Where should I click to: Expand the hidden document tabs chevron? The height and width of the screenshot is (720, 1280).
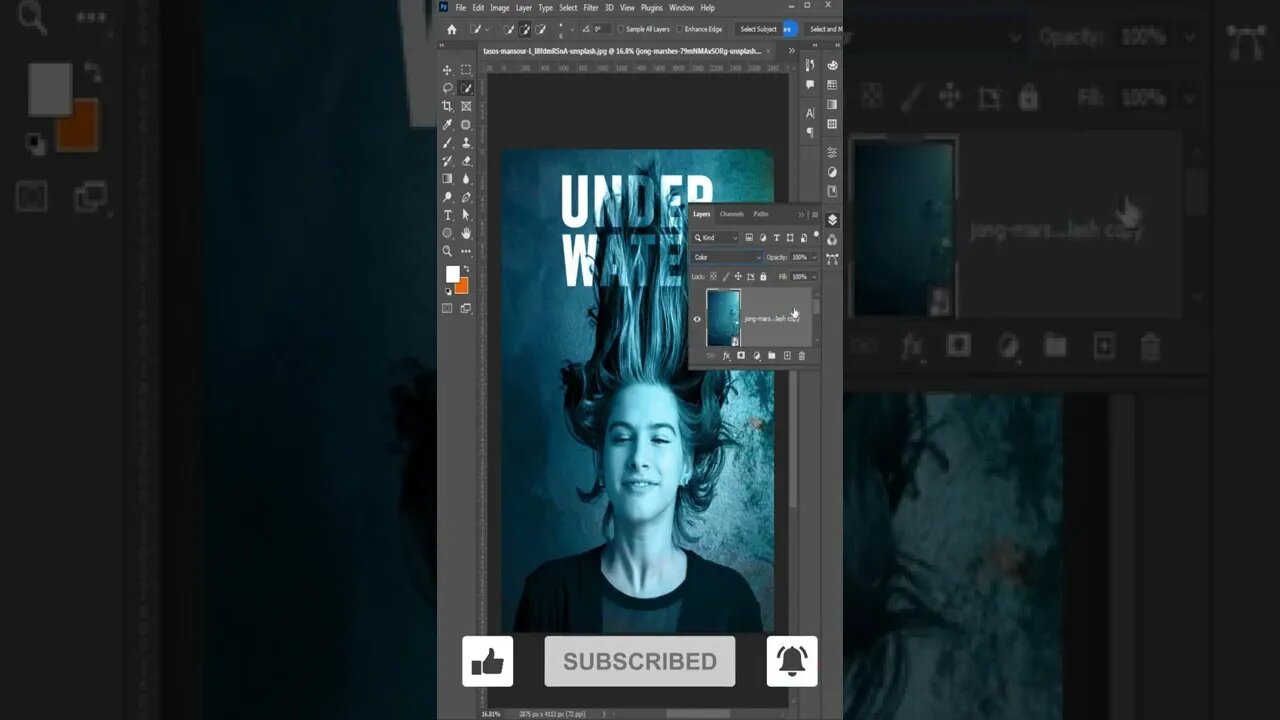791,50
